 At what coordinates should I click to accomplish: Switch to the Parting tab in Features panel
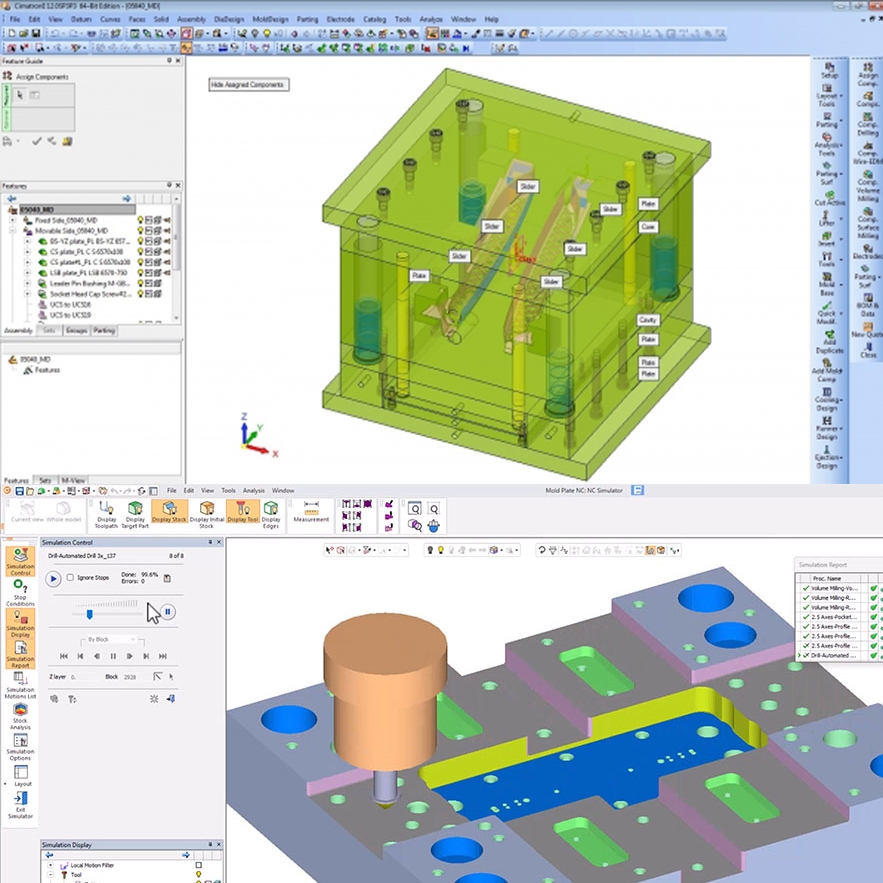(x=104, y=331)
